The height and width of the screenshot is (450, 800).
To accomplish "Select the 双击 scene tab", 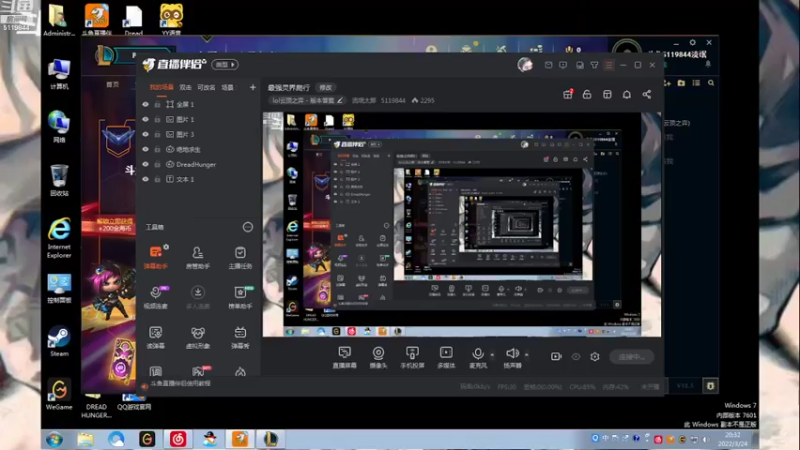I will coord(185,87).
